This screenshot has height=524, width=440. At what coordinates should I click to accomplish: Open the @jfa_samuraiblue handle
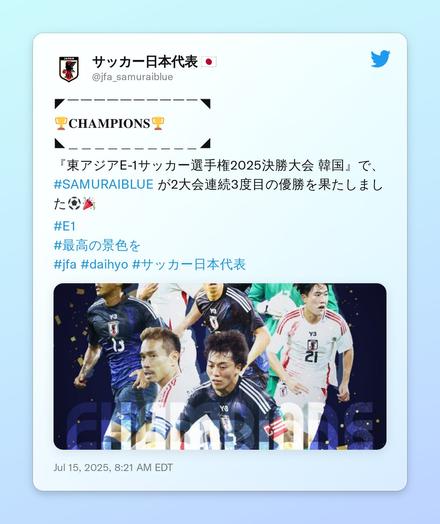(x=132, y=77)
